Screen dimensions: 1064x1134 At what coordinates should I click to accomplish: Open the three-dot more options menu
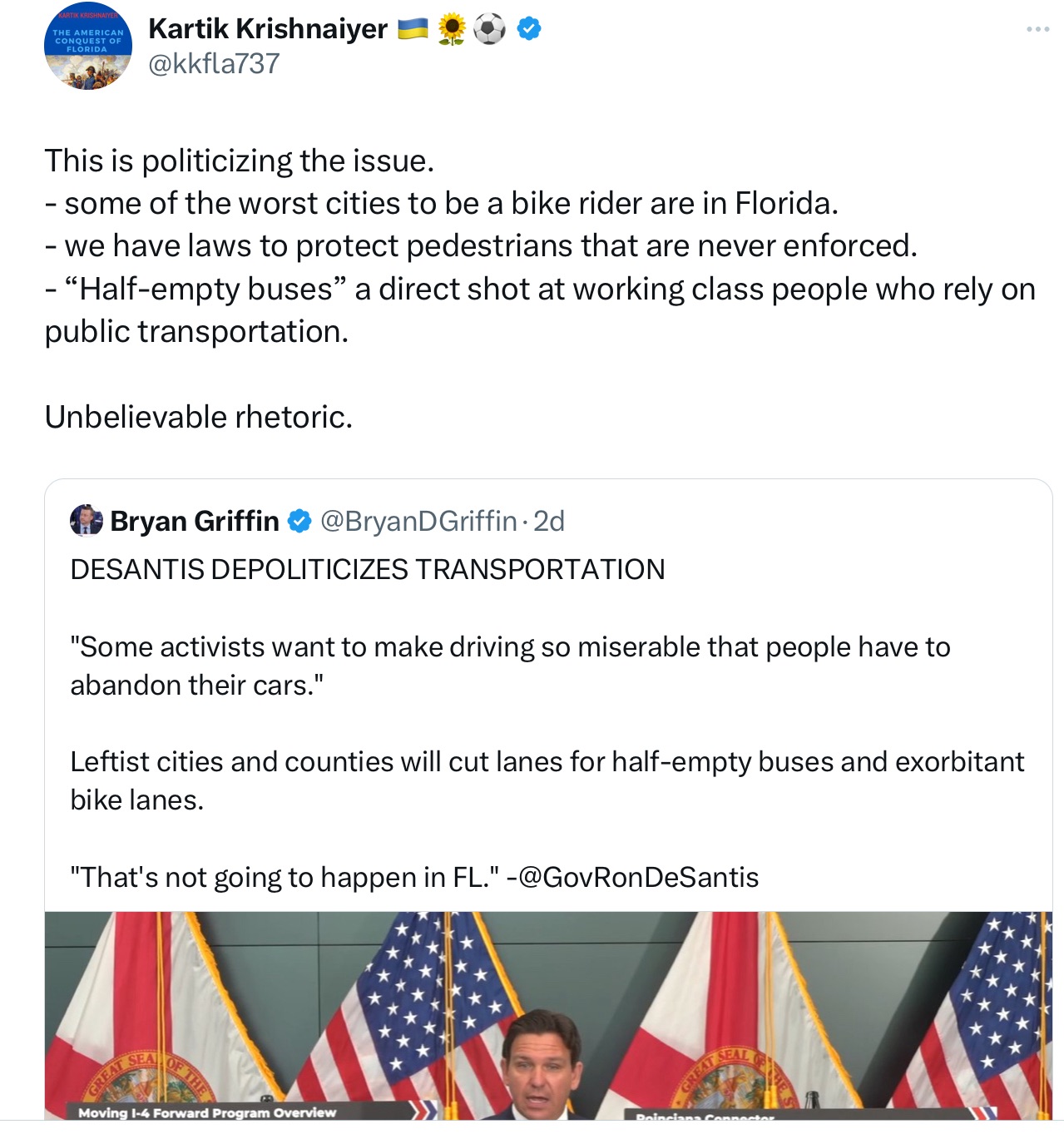[x=1037, y=30]
